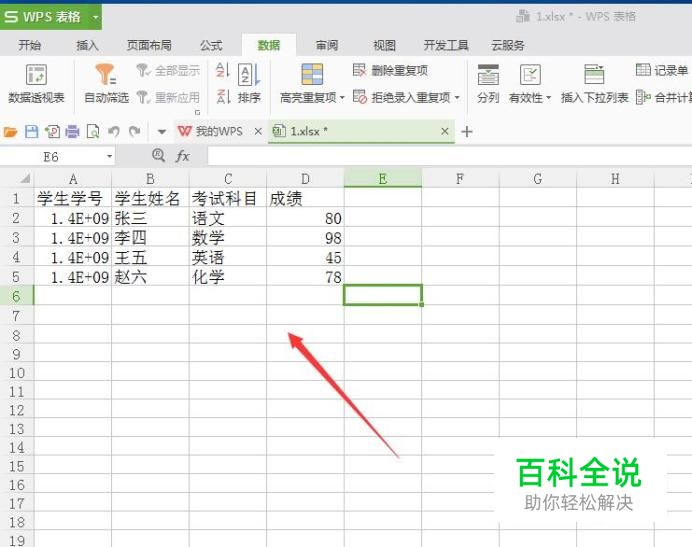This screenshot has height=547, width=692.
Task: Switch to the 视图 (View) tab
Action: tap(384, 45)
